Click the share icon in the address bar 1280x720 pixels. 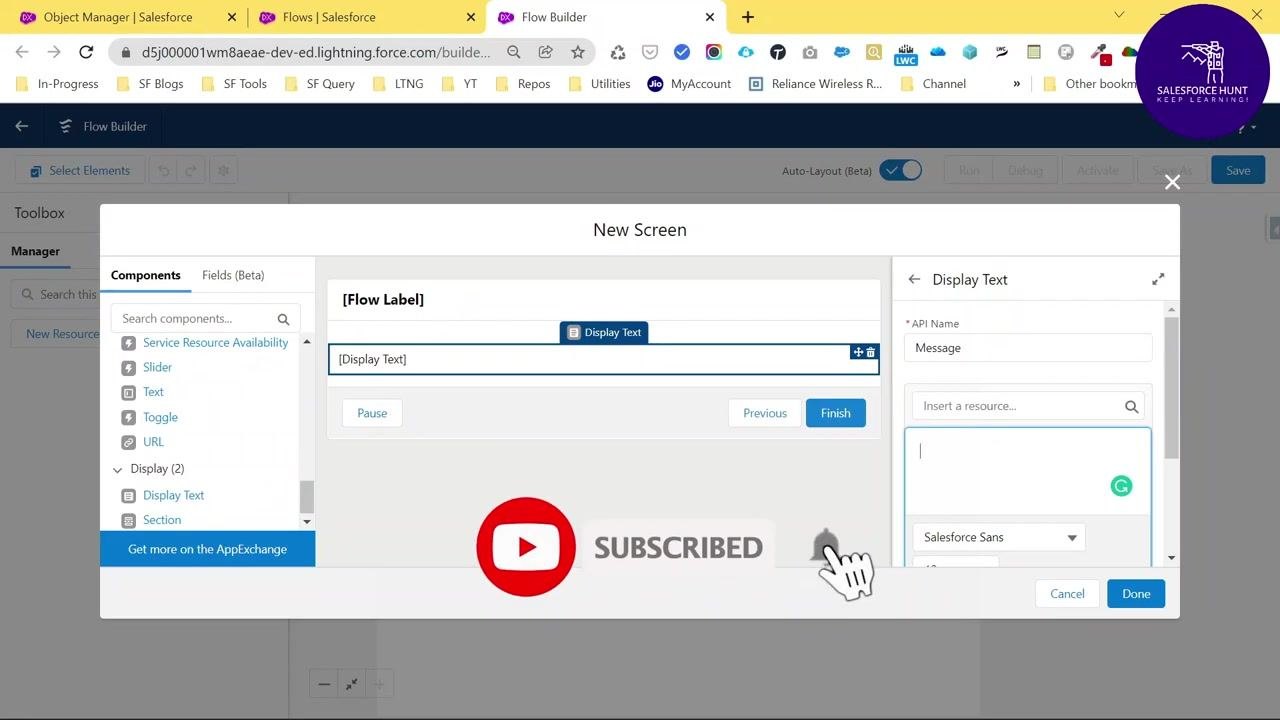[546, 52]
